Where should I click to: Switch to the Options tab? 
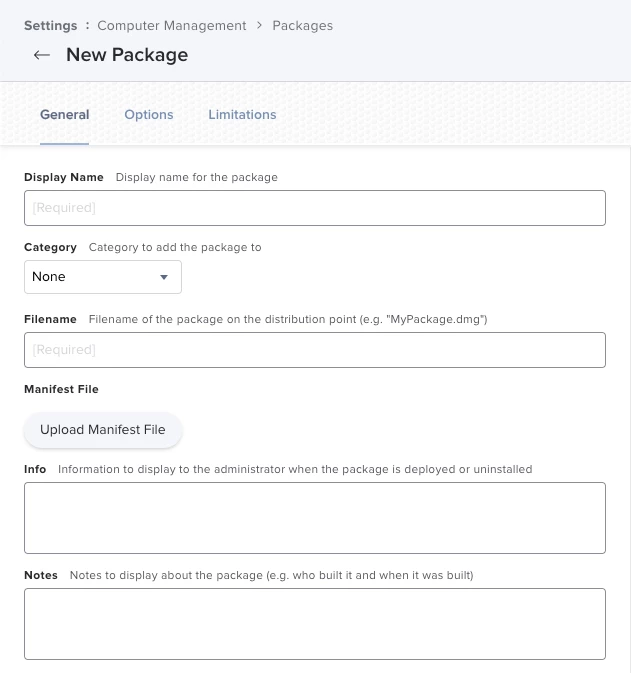[149, 114]
